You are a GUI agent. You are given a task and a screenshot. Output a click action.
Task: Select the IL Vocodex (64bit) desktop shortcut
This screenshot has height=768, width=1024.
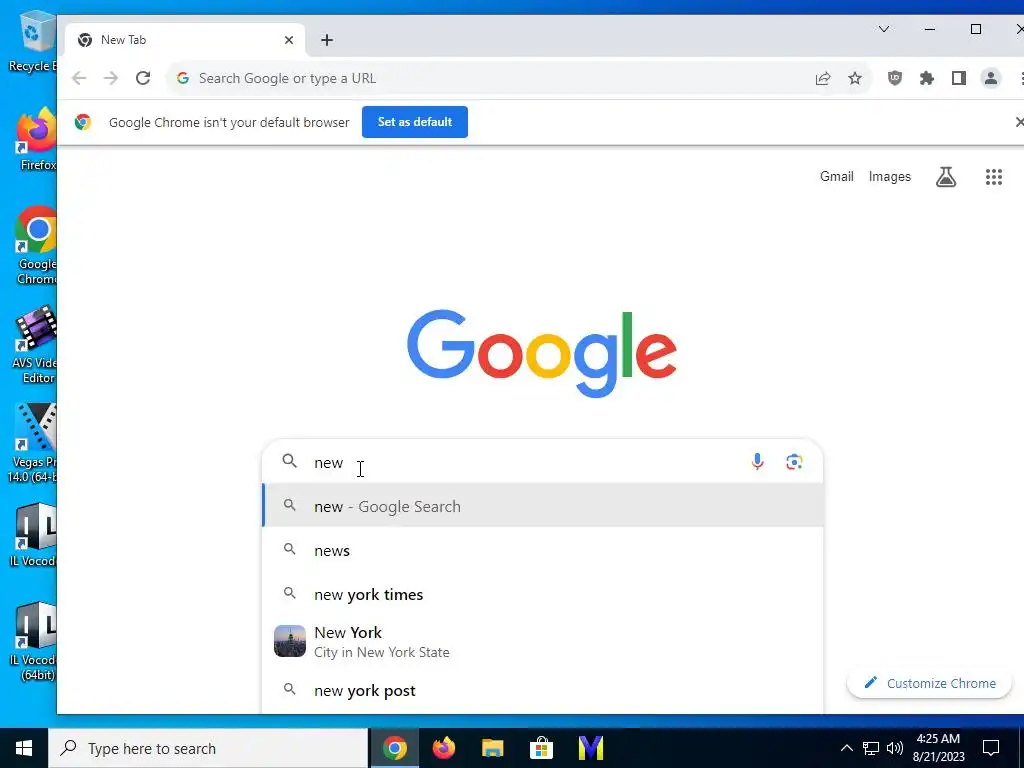click(x=34, y=642)
